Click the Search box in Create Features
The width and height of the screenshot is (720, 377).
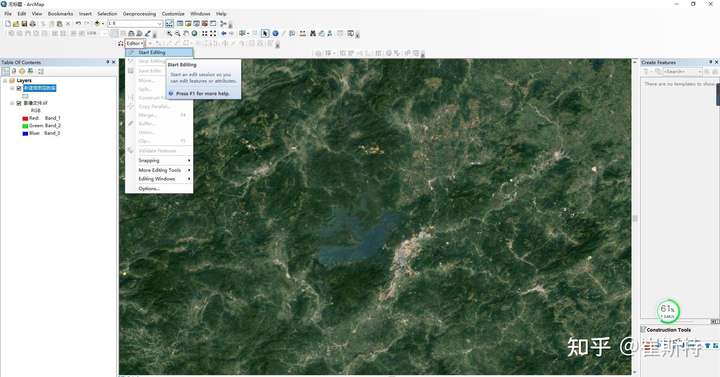pyautogui.click(x=683, y=72)
